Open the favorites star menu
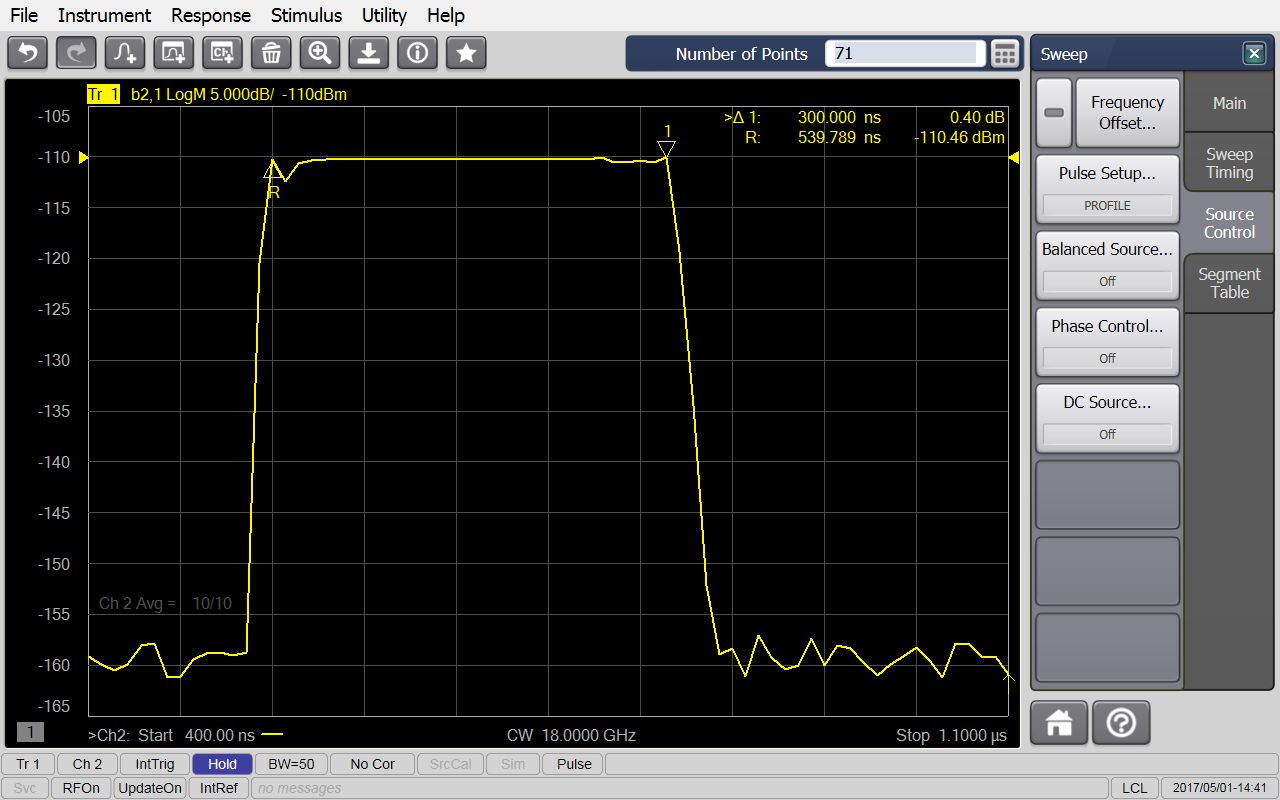 [x=465, y=53]
